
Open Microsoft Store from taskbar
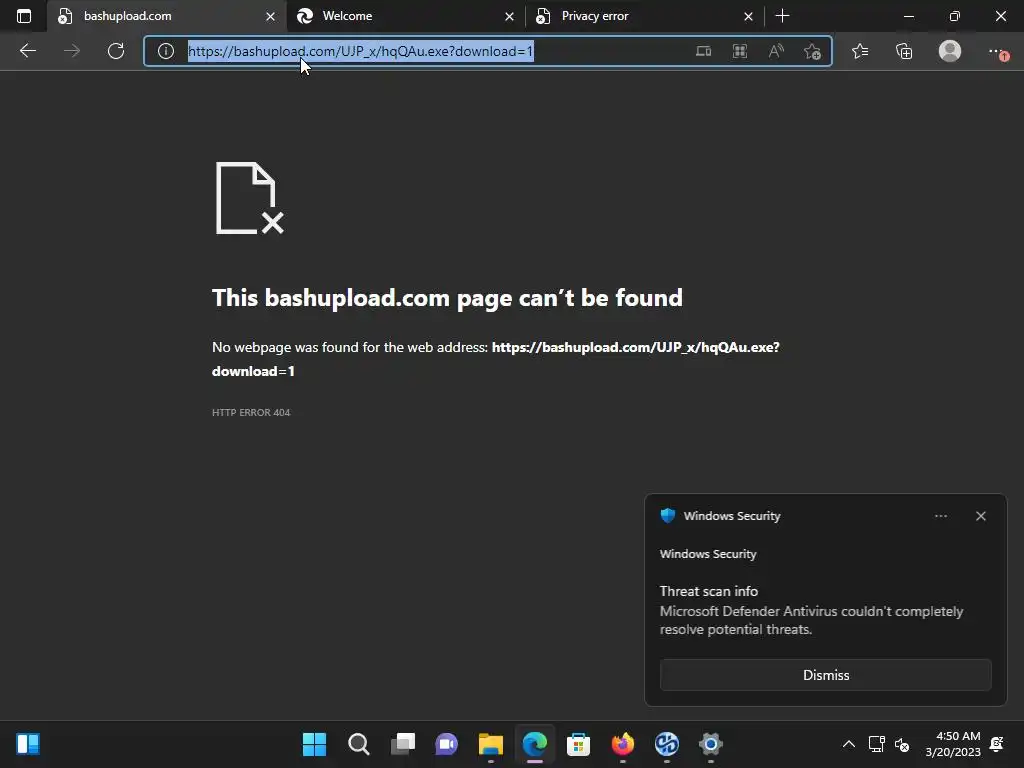click(578, 744)
